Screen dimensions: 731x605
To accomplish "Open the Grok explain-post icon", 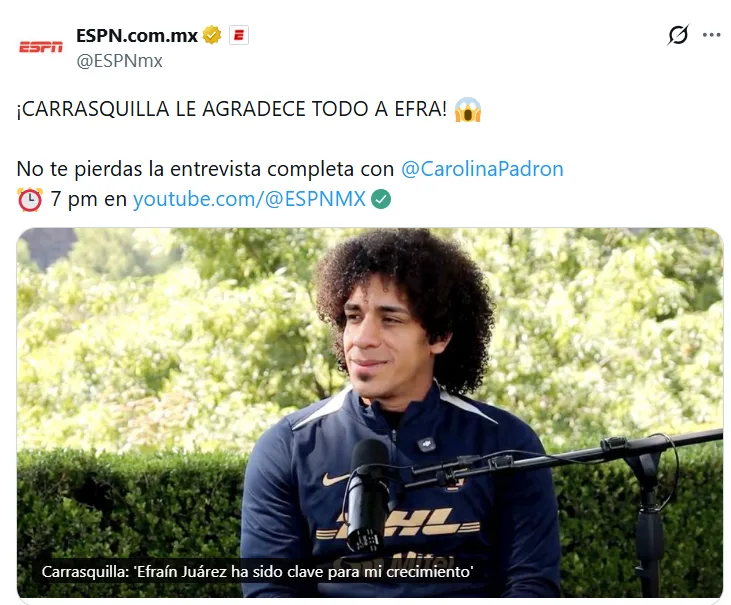I will coord(678,35).
